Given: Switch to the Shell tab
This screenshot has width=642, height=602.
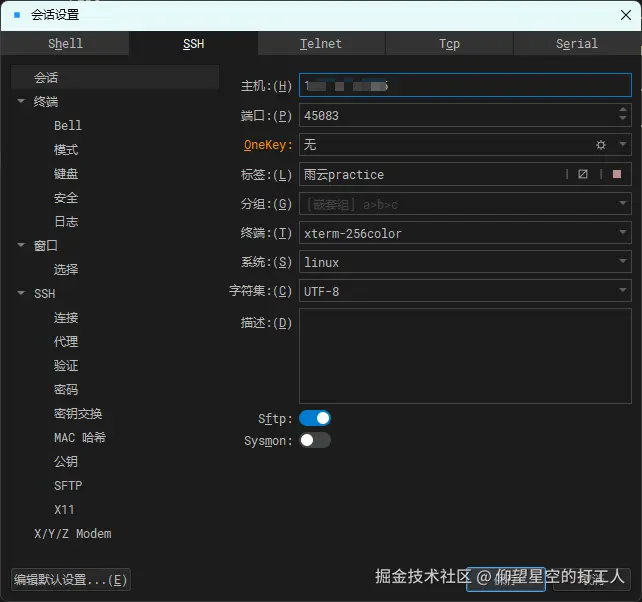Looking at the screenshot, I should [65, 43].
